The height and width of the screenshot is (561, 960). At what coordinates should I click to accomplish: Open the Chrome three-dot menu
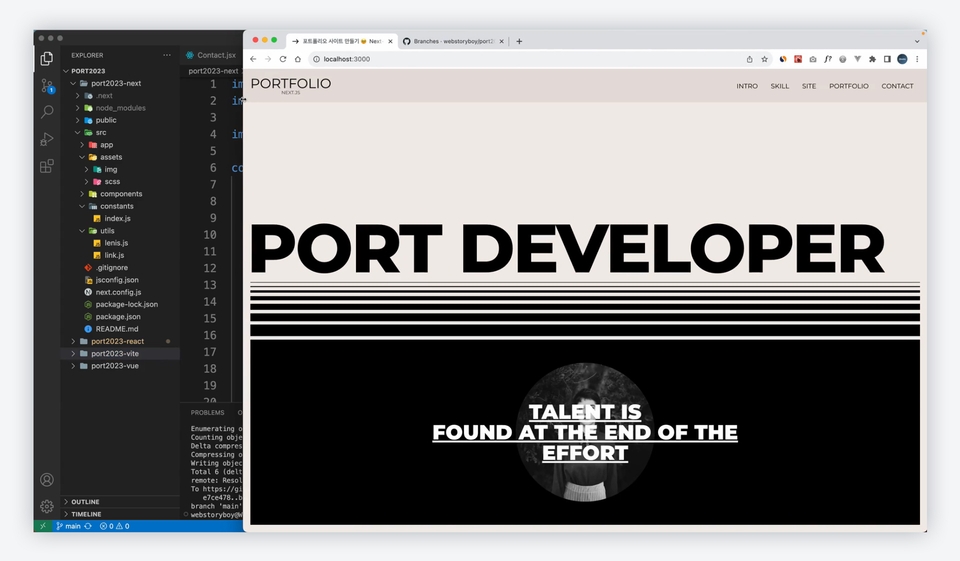tap(917, 59)
